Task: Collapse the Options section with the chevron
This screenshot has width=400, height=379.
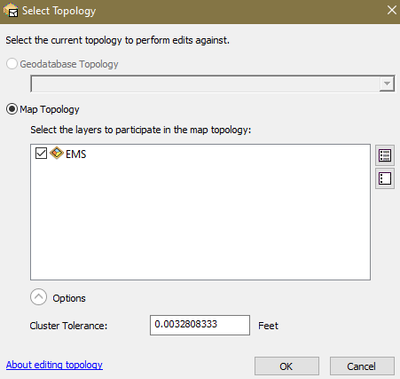Action: [39, 297]
